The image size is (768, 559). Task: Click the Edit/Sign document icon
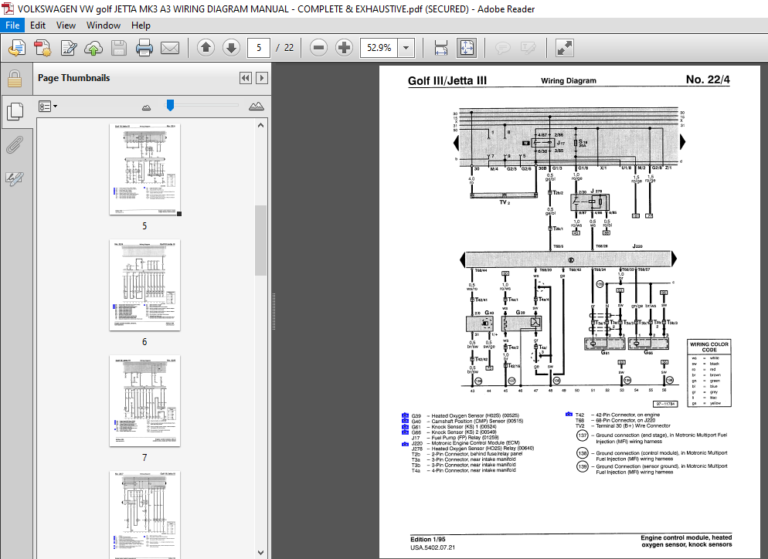coord(68,48)
